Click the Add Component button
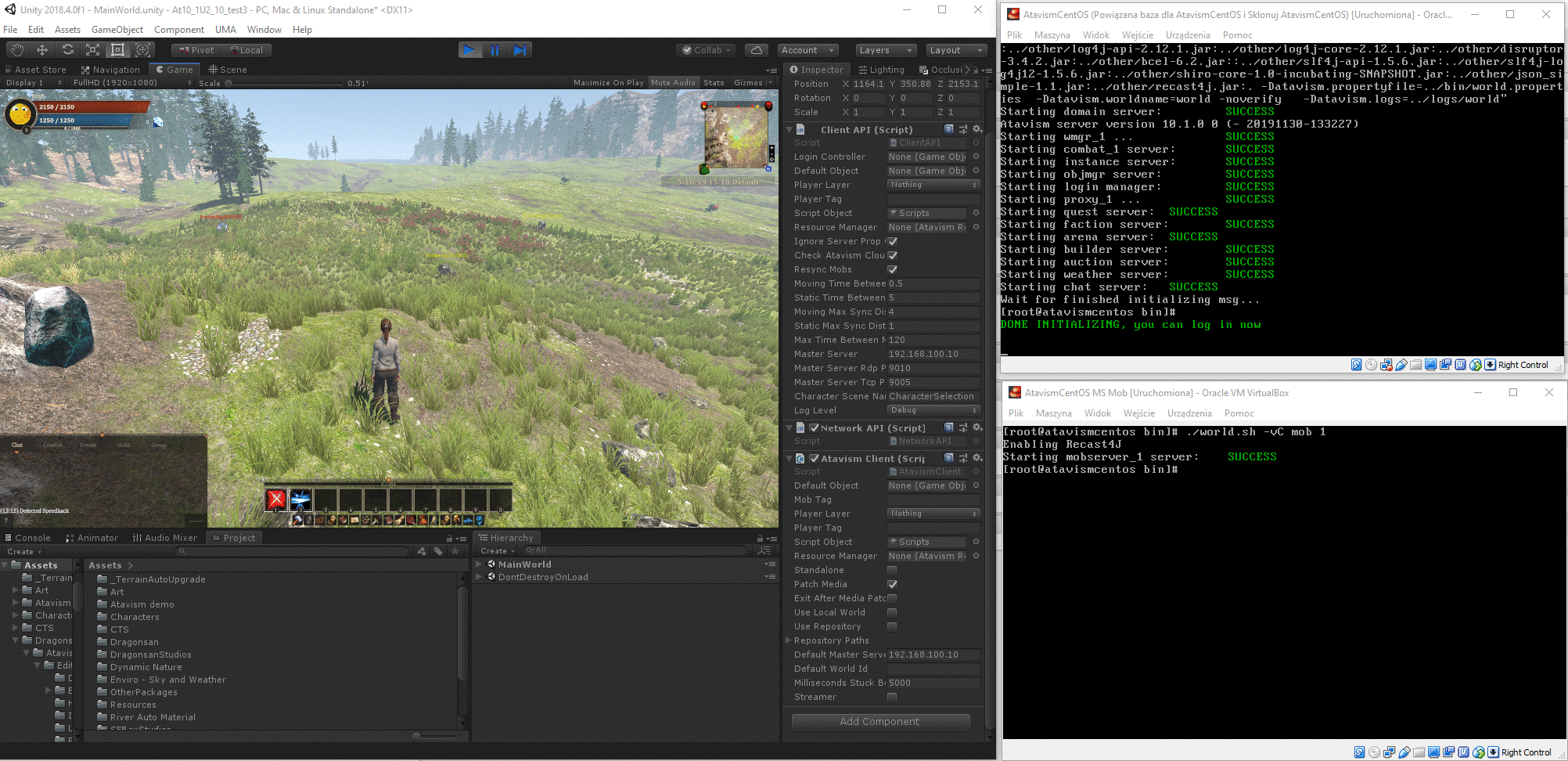The height and width of the screenshot is (761, 1568). [x=880, y=722]
